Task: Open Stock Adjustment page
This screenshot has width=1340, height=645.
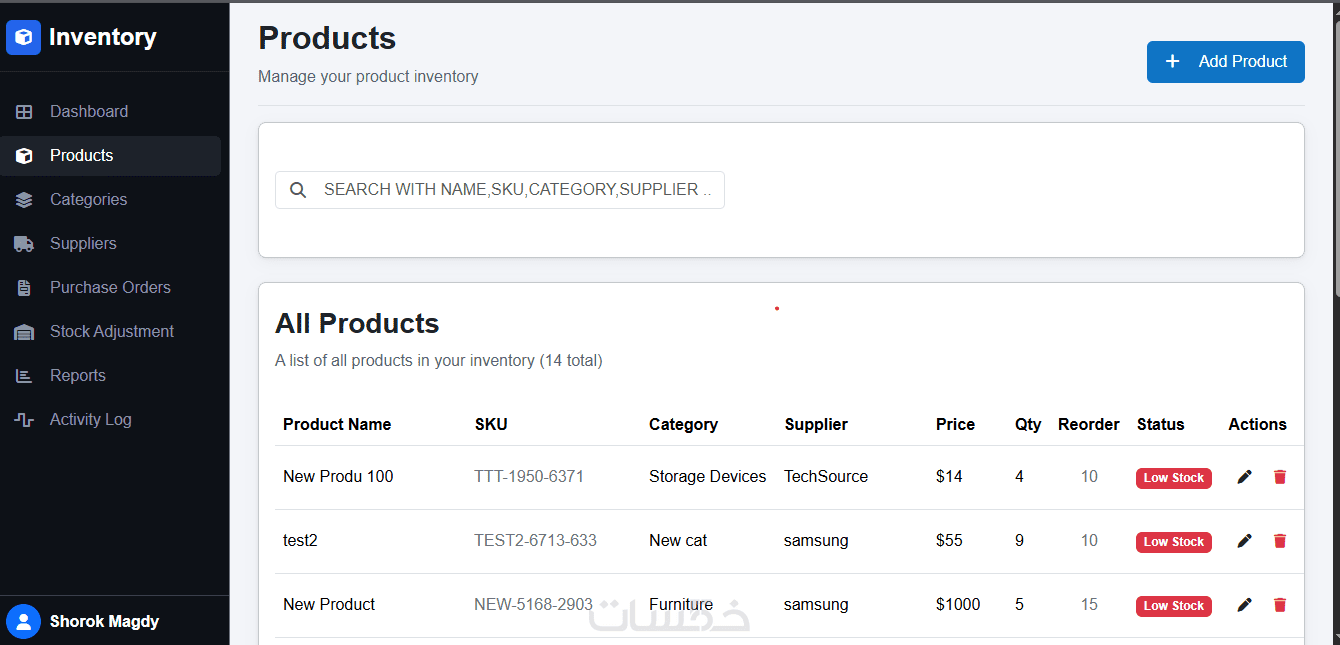Action: (x=112, y=332)
